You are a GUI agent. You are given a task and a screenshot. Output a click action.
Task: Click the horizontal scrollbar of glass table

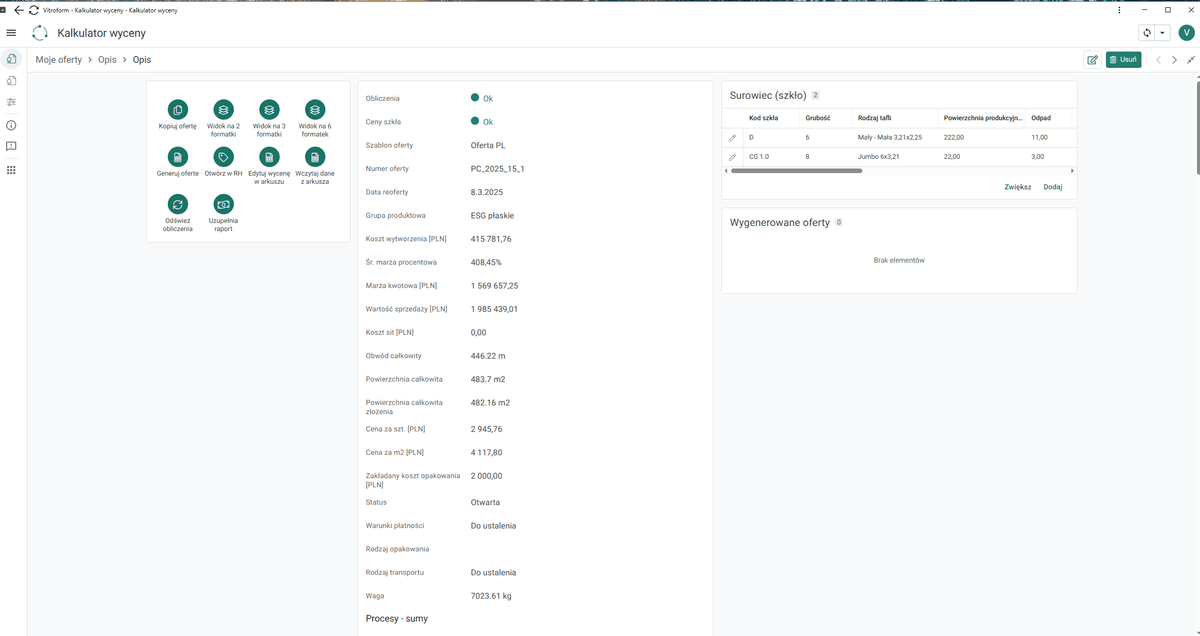pyautogui.click(x=796, y=171)
